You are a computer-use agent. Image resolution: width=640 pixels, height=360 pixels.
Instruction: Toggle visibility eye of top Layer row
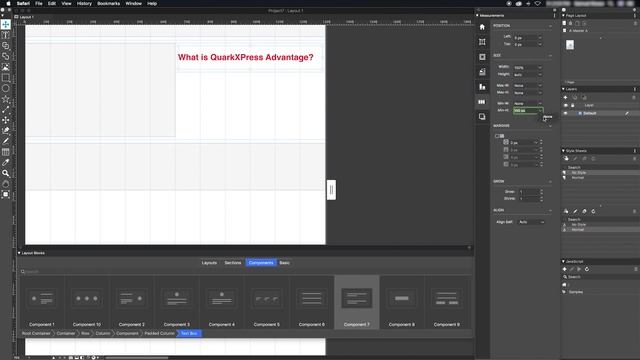(566, 105)
